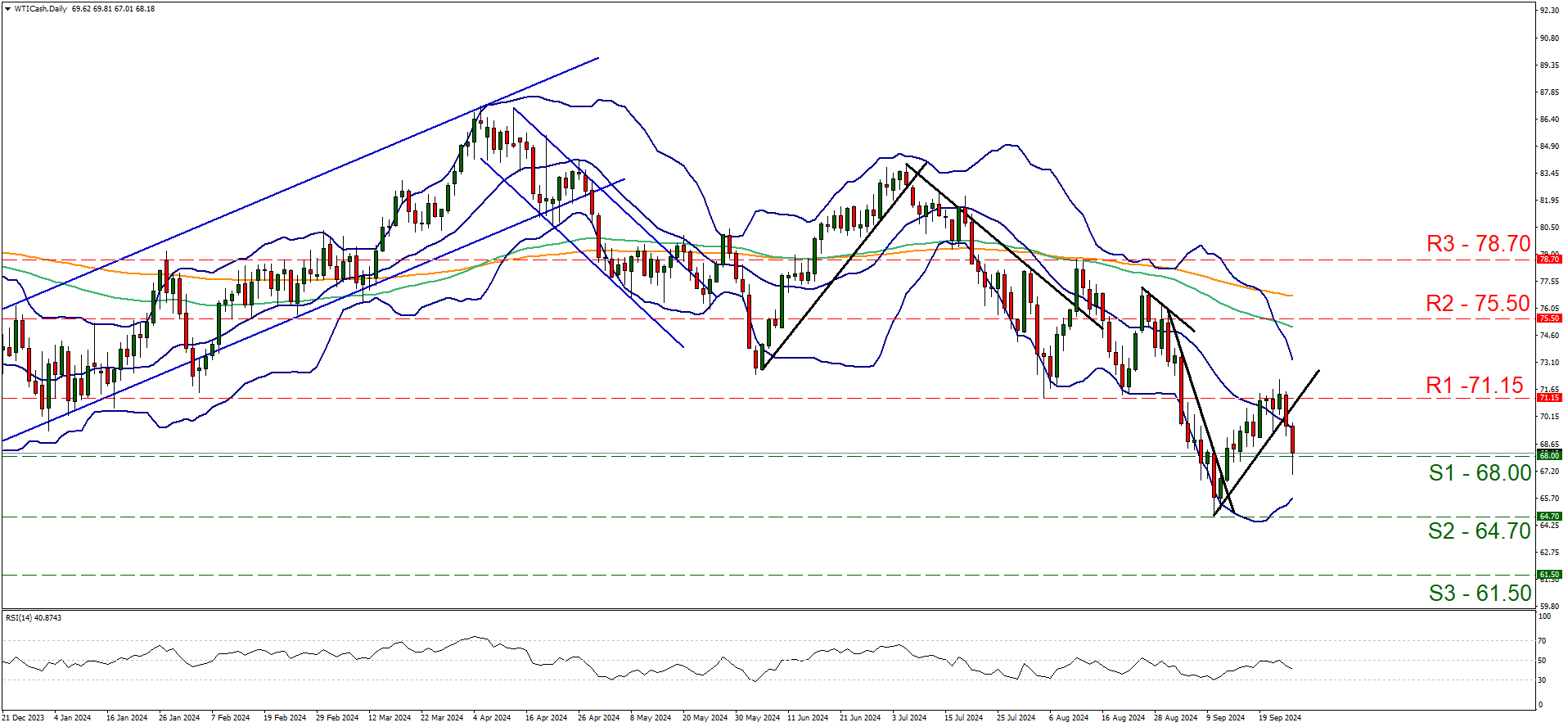Click the WTICash,Daily chart title
This screenshot has height=727, width=1568.
pyautogui.click(x=41, y=9)
